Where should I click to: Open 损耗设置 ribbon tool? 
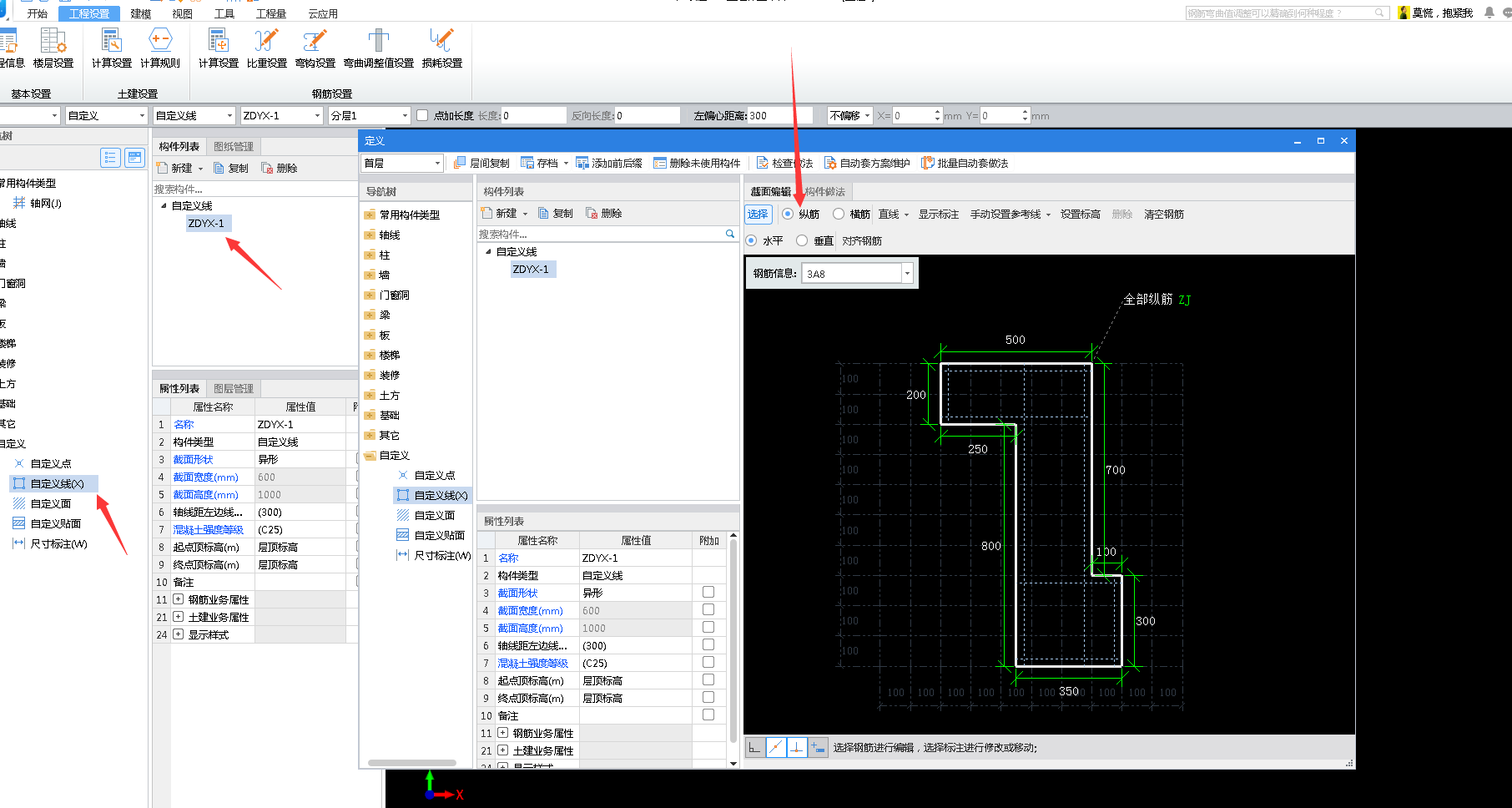[x=442, y=48]
